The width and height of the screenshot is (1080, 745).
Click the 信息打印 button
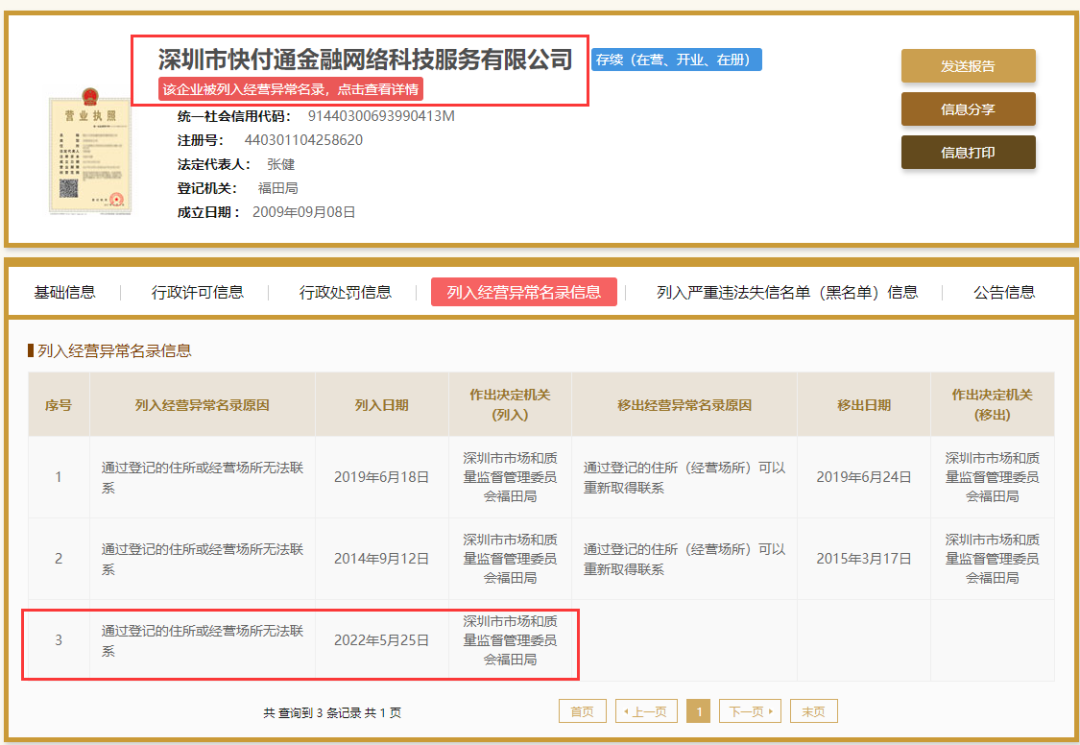pyautogui.click(x=968, y=152)
